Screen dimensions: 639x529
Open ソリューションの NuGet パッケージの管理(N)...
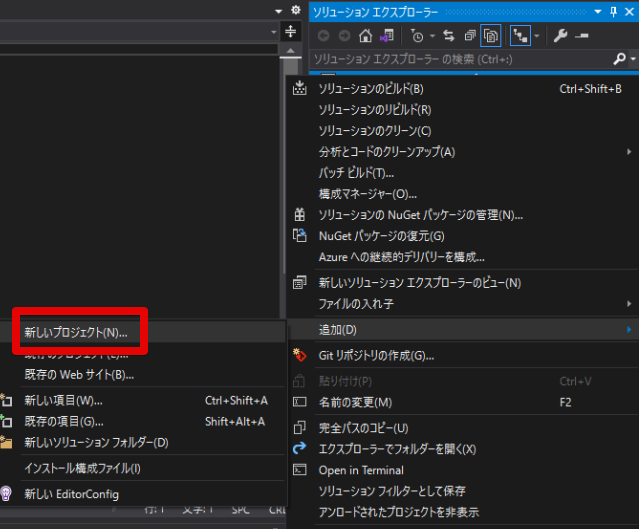462,215
